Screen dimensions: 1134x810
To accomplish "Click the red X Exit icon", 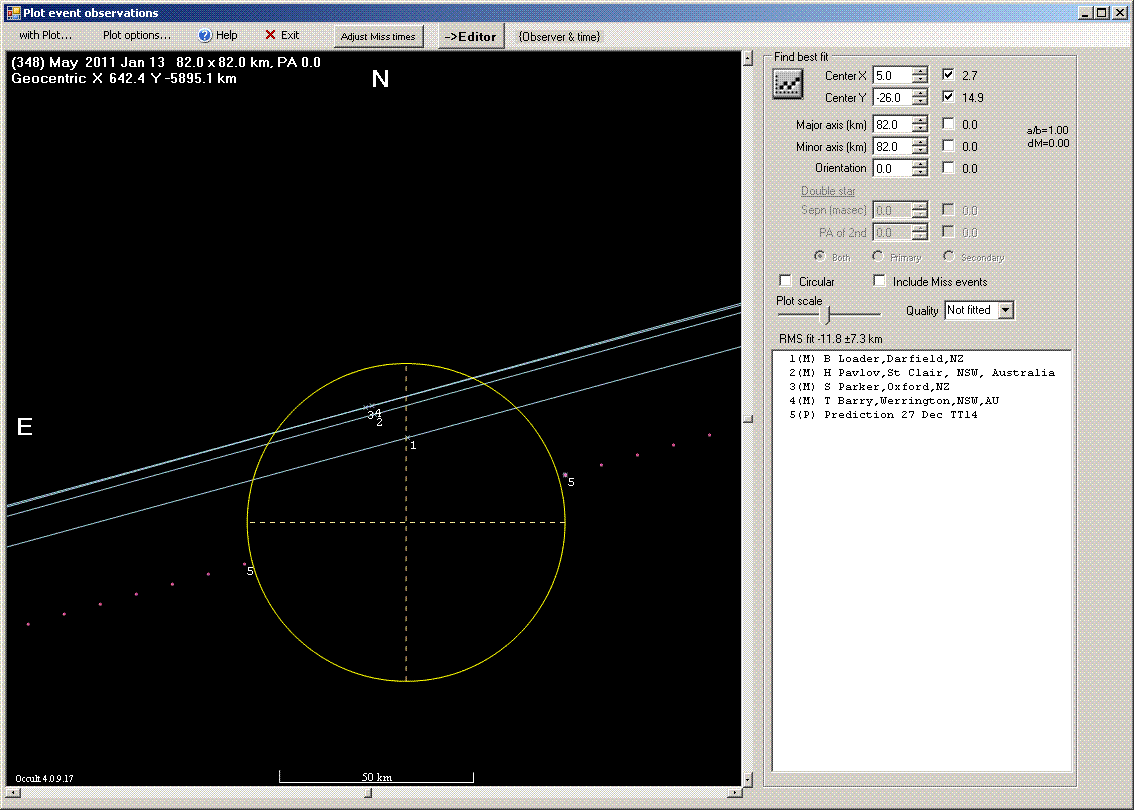I will coord(270,35).
